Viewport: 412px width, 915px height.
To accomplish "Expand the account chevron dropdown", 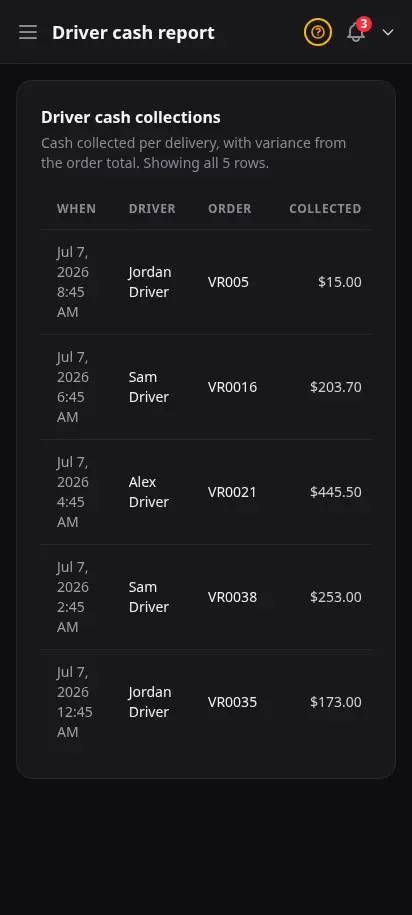I will point(388,32).
